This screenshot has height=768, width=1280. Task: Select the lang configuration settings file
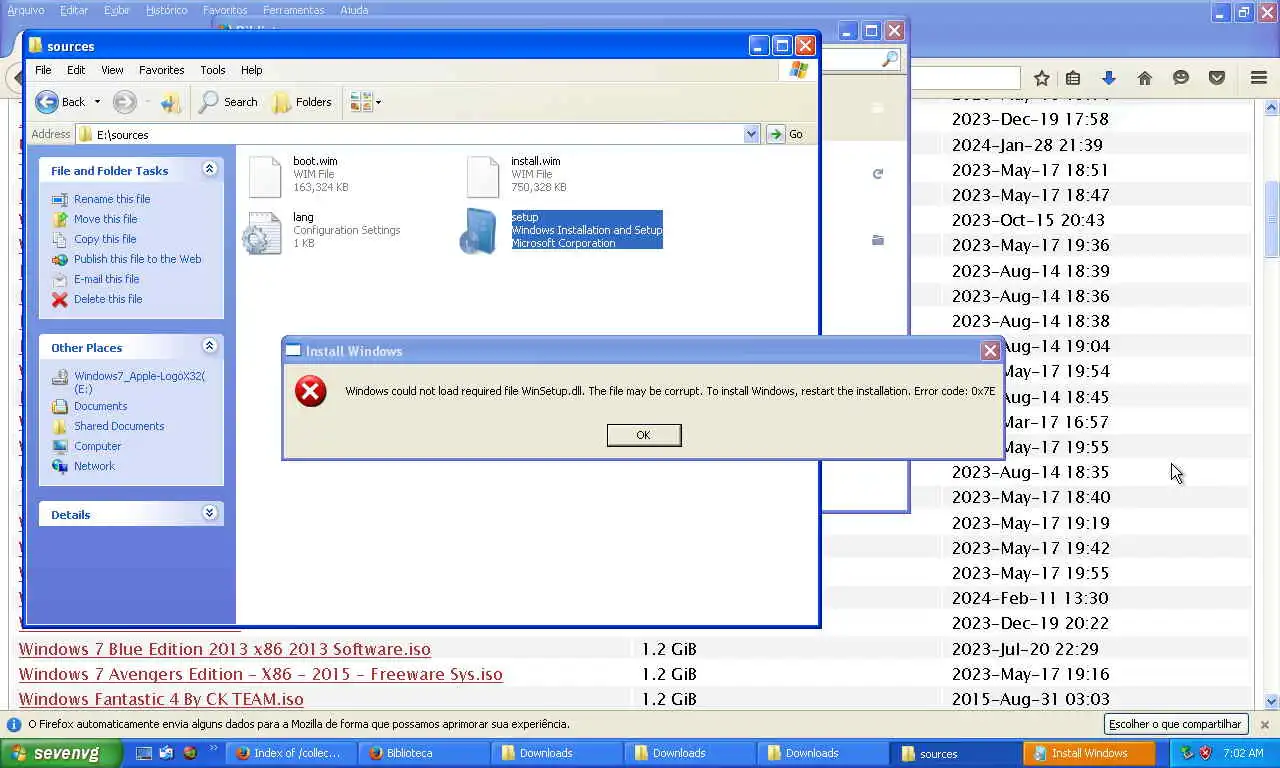[x=262, y=232]
